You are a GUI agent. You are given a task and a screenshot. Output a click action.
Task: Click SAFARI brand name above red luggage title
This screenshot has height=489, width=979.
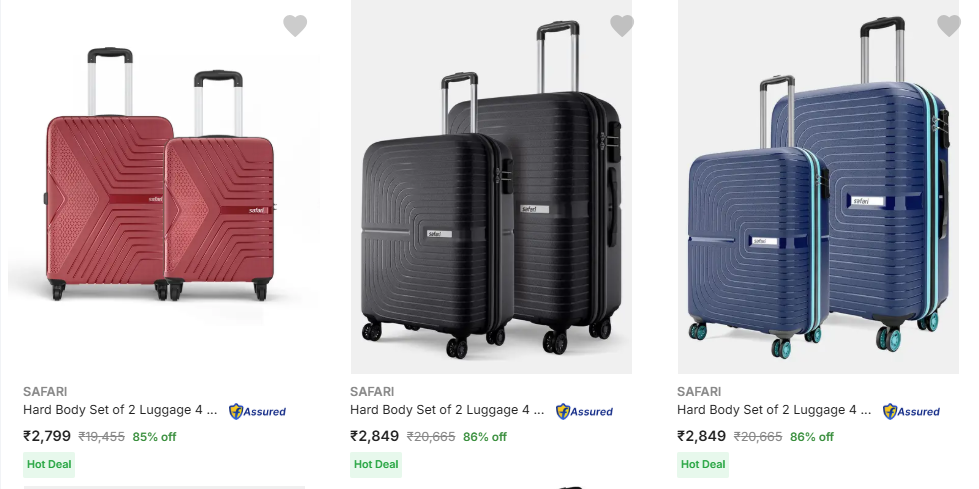coord(45,391)
